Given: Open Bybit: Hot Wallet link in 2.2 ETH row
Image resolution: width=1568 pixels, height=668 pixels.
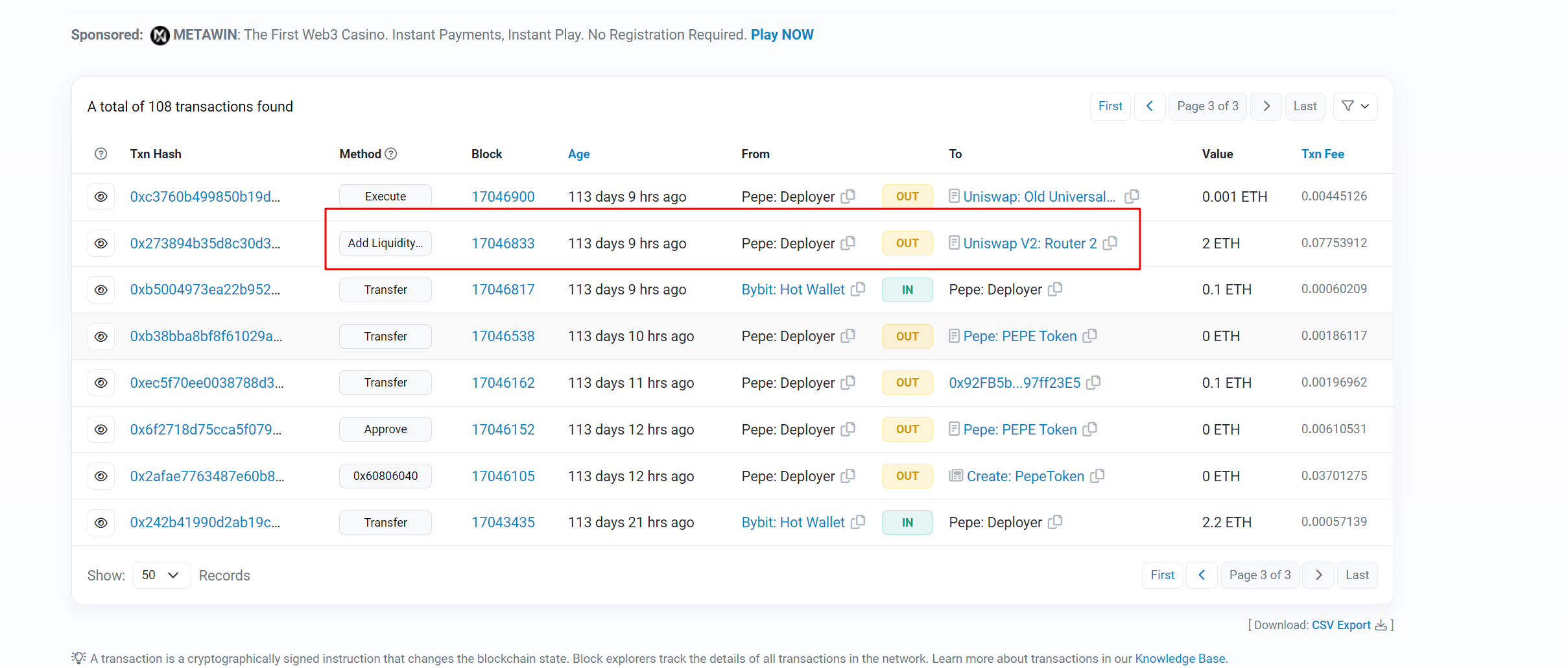Looking at the screenshot, I should 793,523.
